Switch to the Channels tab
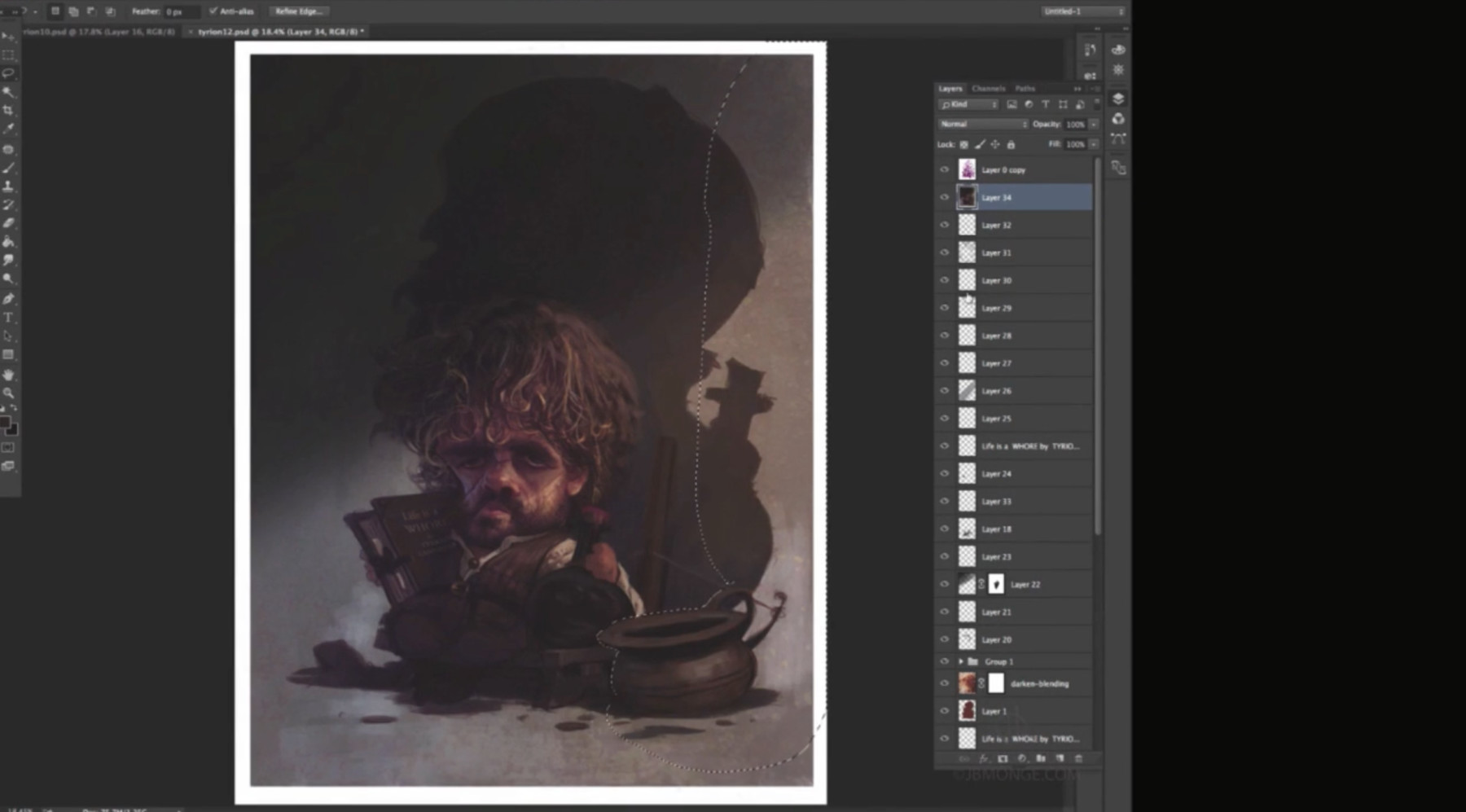The height and width of the screenshot is (812, 1466). click(988, 88)
